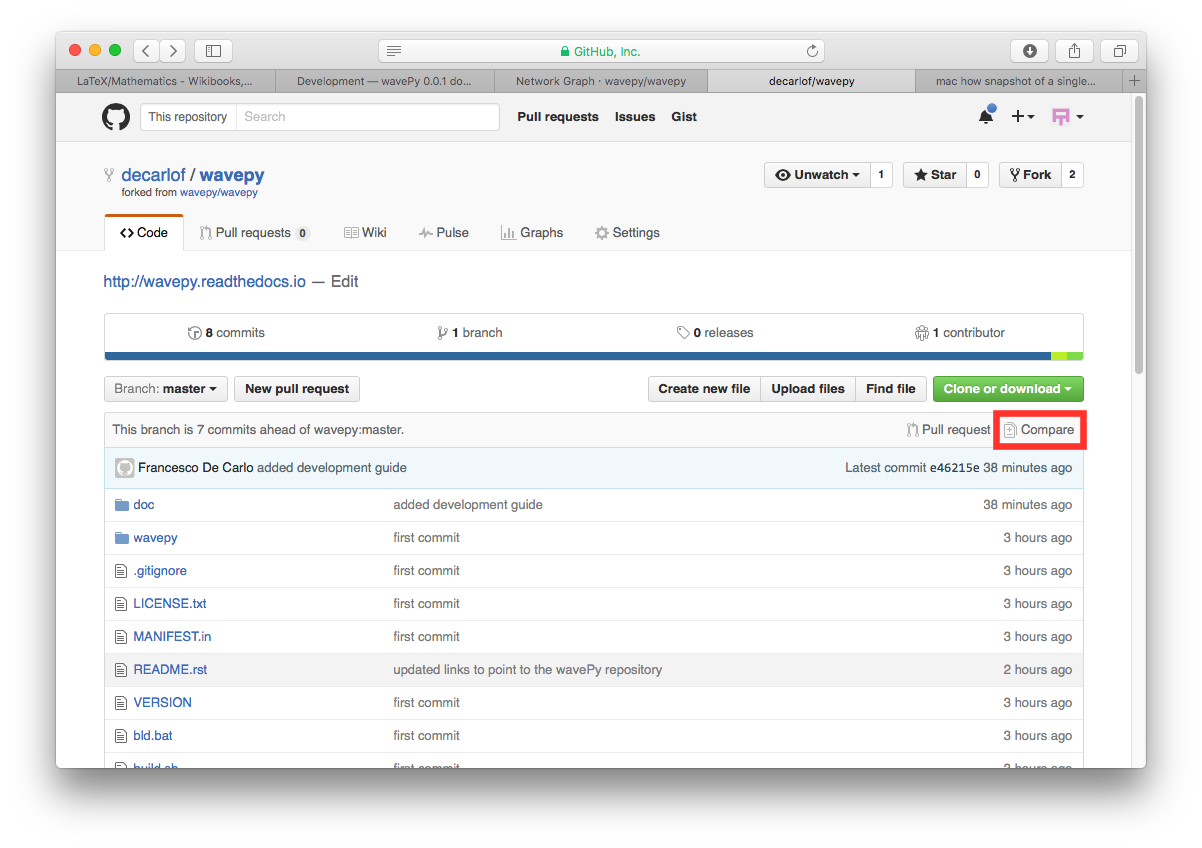Click the Pull request link in branch bar
Viewport: 1202px width, 848px height.
click(948, 430)
